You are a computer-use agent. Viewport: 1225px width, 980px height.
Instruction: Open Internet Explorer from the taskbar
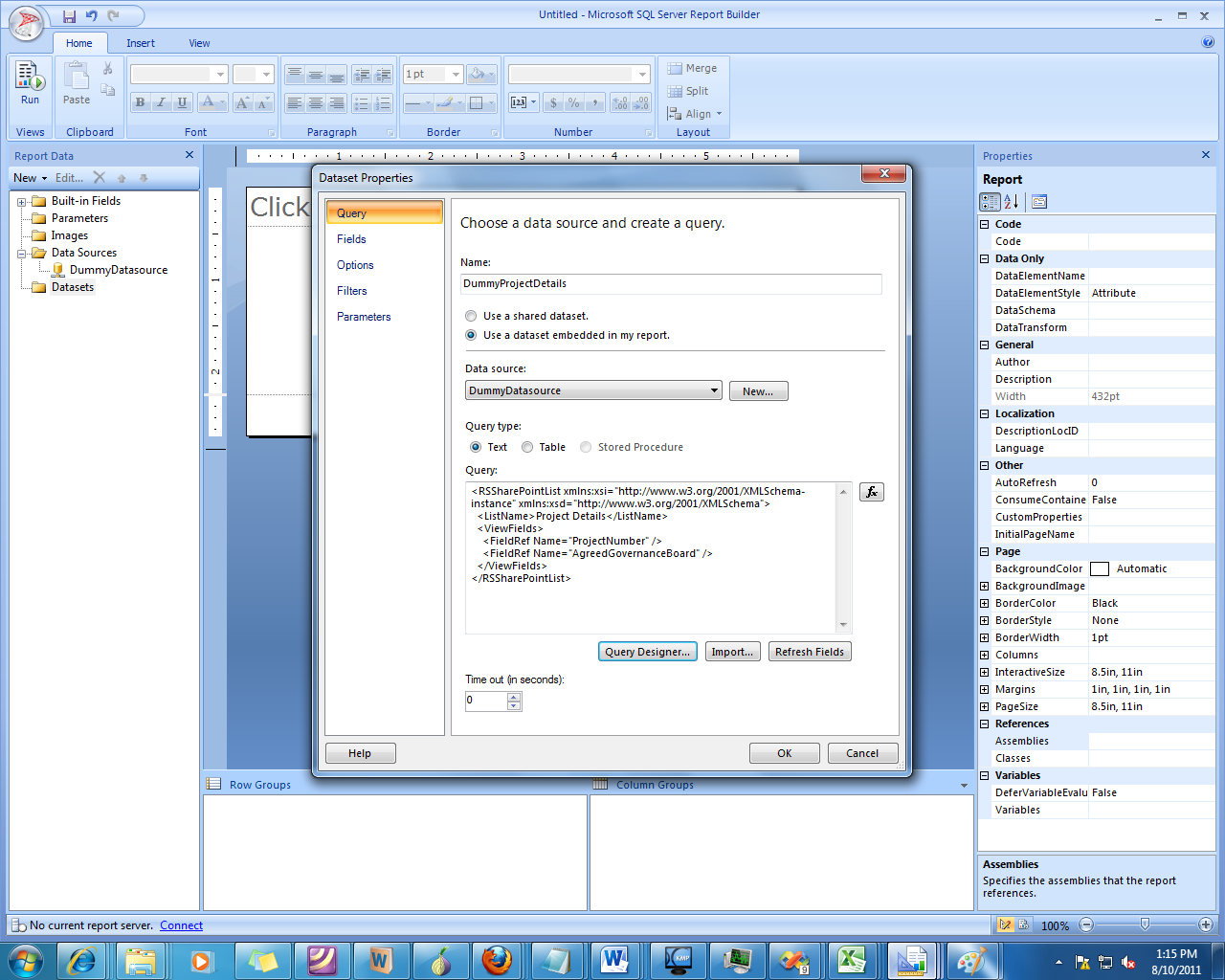(82, 960)
